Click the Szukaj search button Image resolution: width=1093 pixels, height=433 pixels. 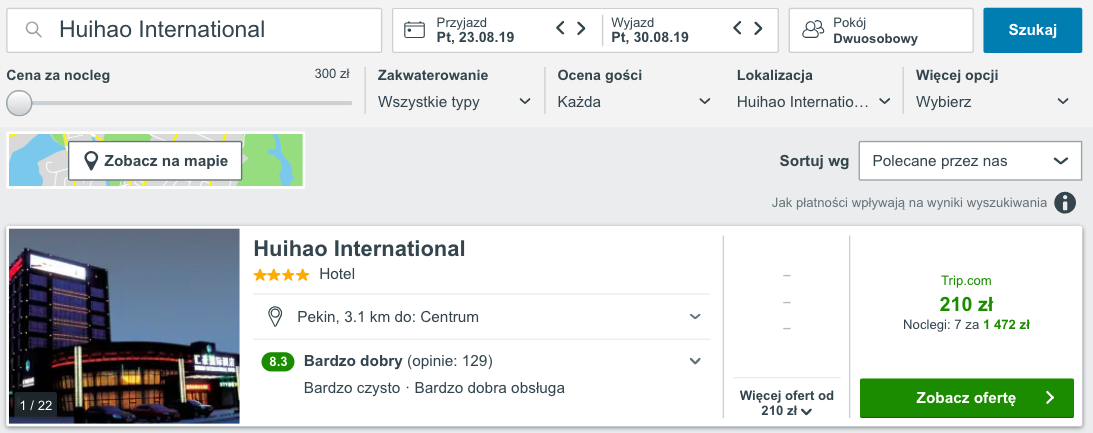(x=1032, y=30)
